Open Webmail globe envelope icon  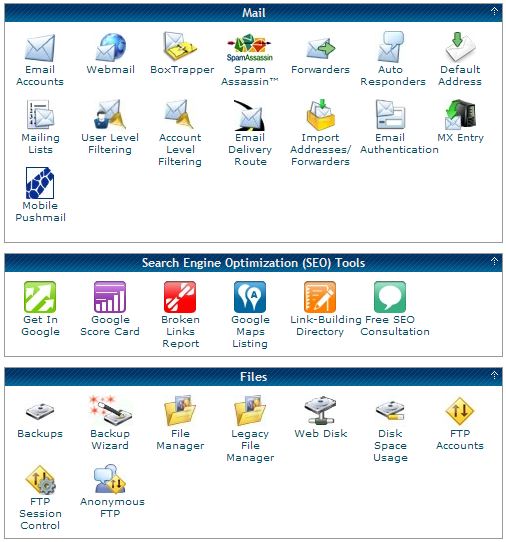(x=111, y=47)
